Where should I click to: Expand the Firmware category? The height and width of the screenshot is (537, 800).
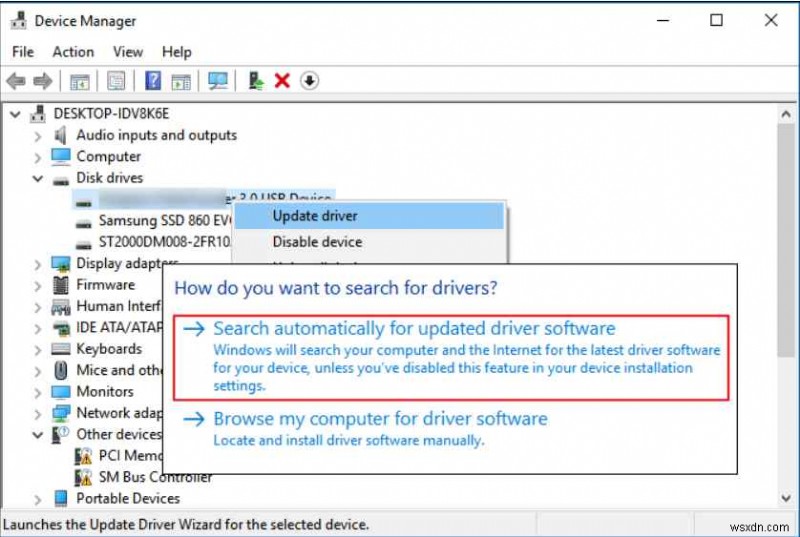(x=38, y=286)
